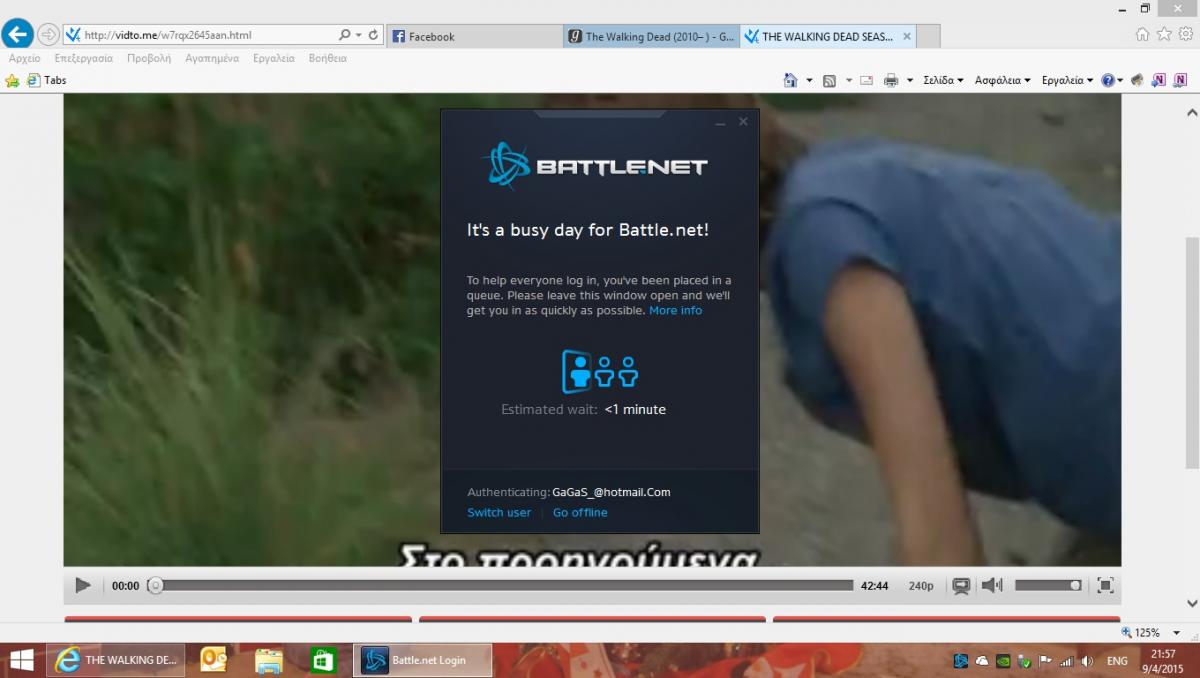Click the Print icon in command bar
1200x678 pixels.
click(x=891, y=80)
